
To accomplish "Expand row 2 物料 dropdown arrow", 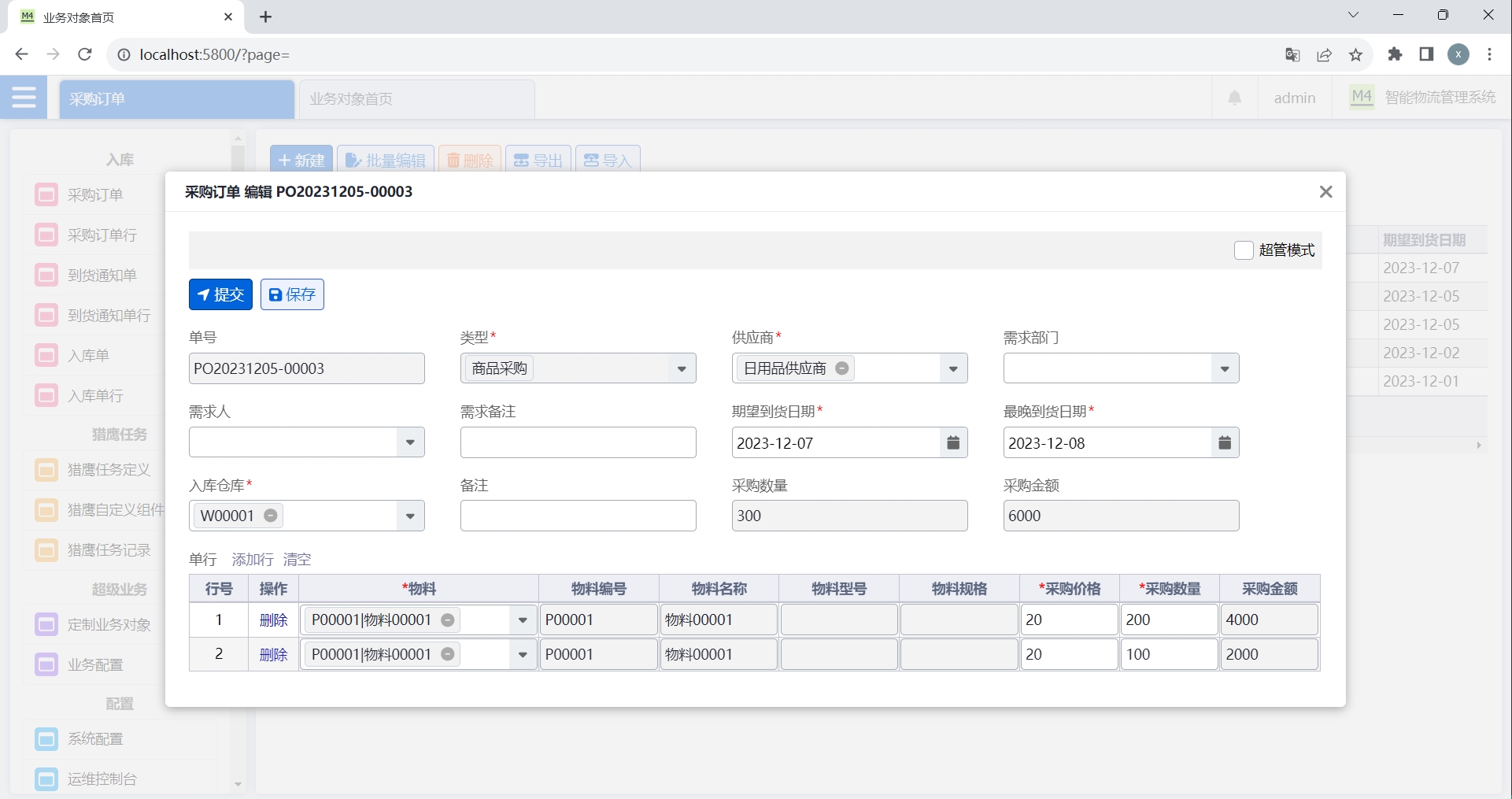I will (x=523, y=655).
